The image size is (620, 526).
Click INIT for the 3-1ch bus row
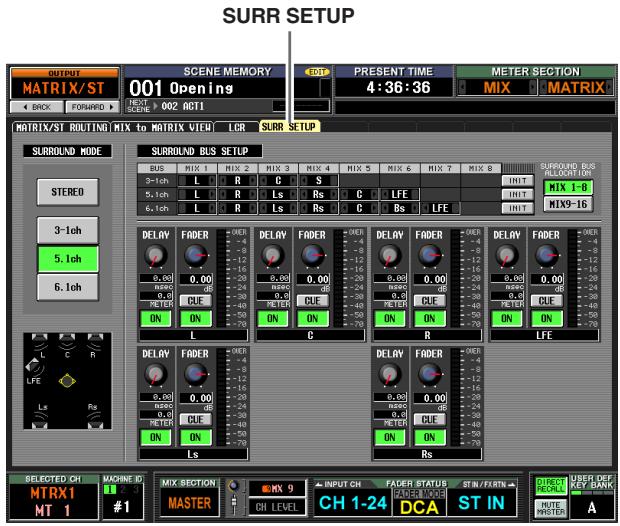pyautogui.click(x=518, y=181)
